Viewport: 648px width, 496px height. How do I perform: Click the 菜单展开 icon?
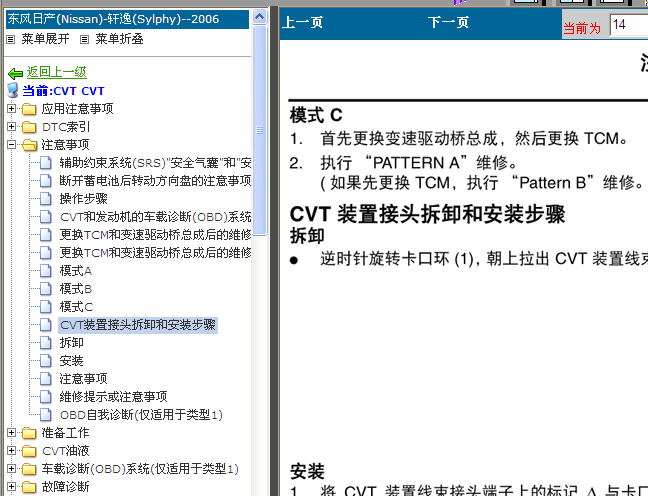[x=11, y=40]
